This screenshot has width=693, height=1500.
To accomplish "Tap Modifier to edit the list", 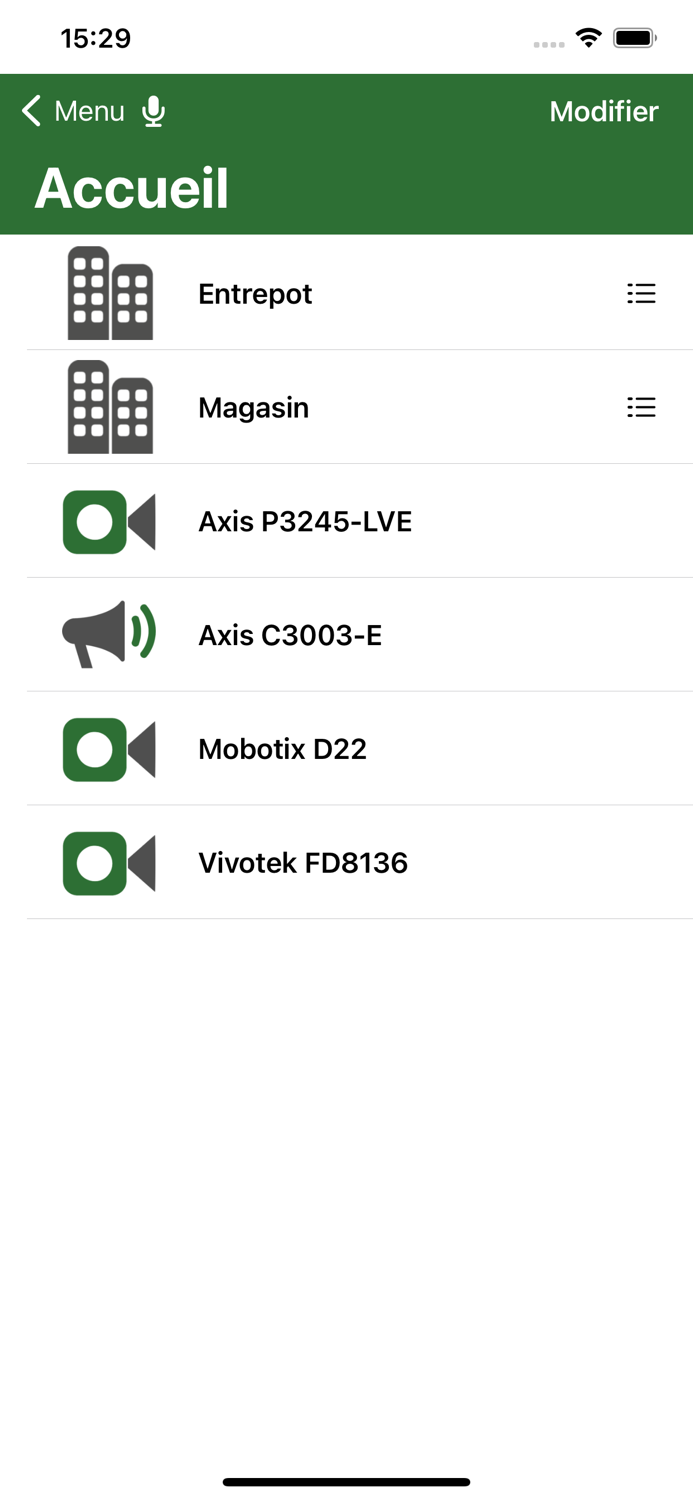I will tap(604, 111).
